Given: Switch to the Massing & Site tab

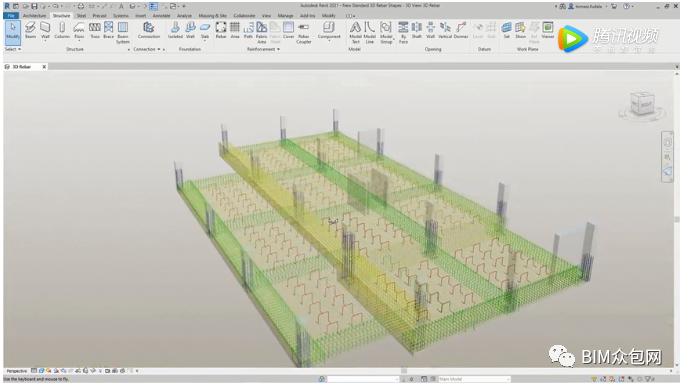Looking at the screenshot, I should (212, 16).
